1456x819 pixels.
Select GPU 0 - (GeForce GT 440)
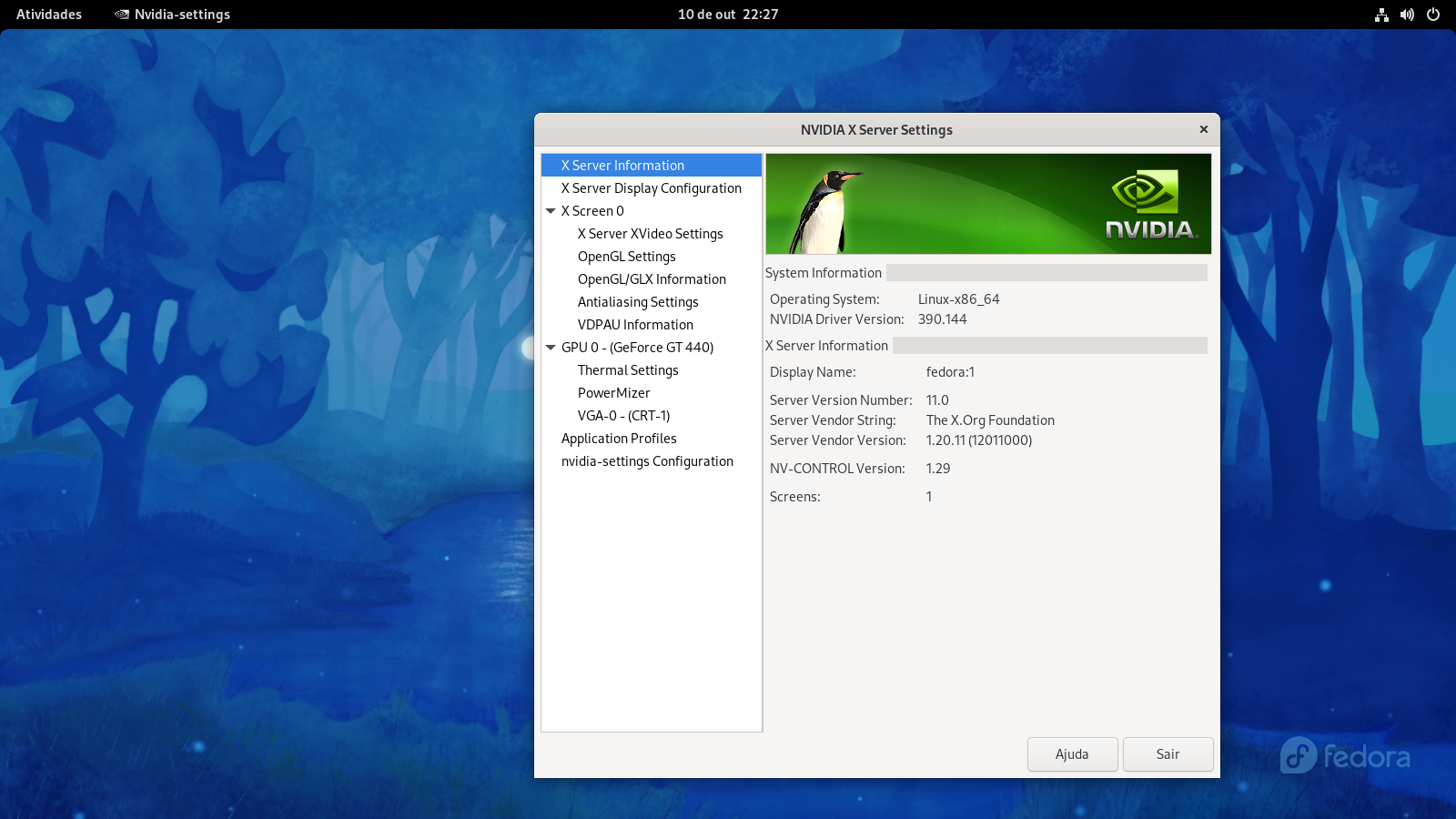click(x=637, y=348)
